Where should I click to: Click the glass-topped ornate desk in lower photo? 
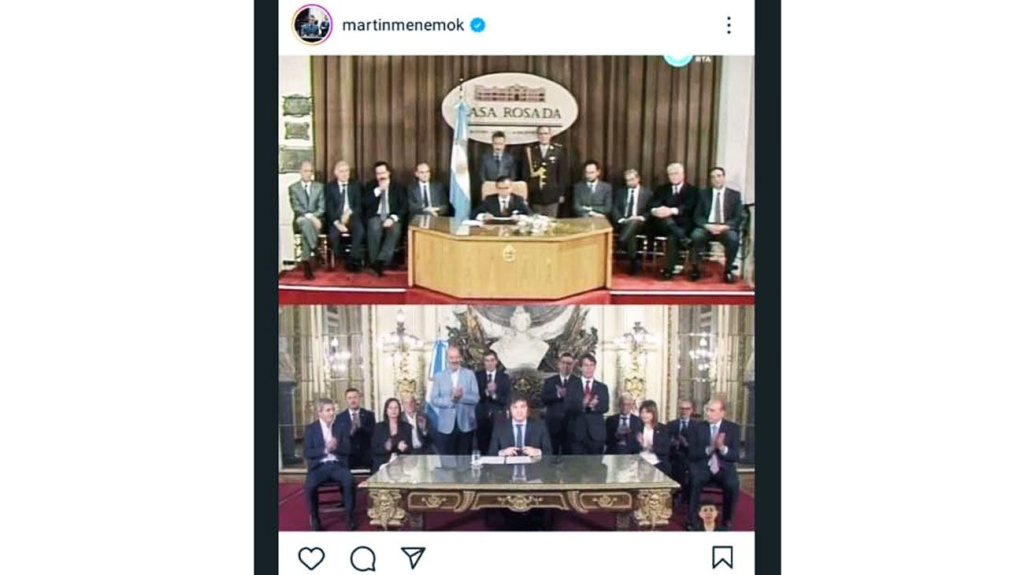519,490
